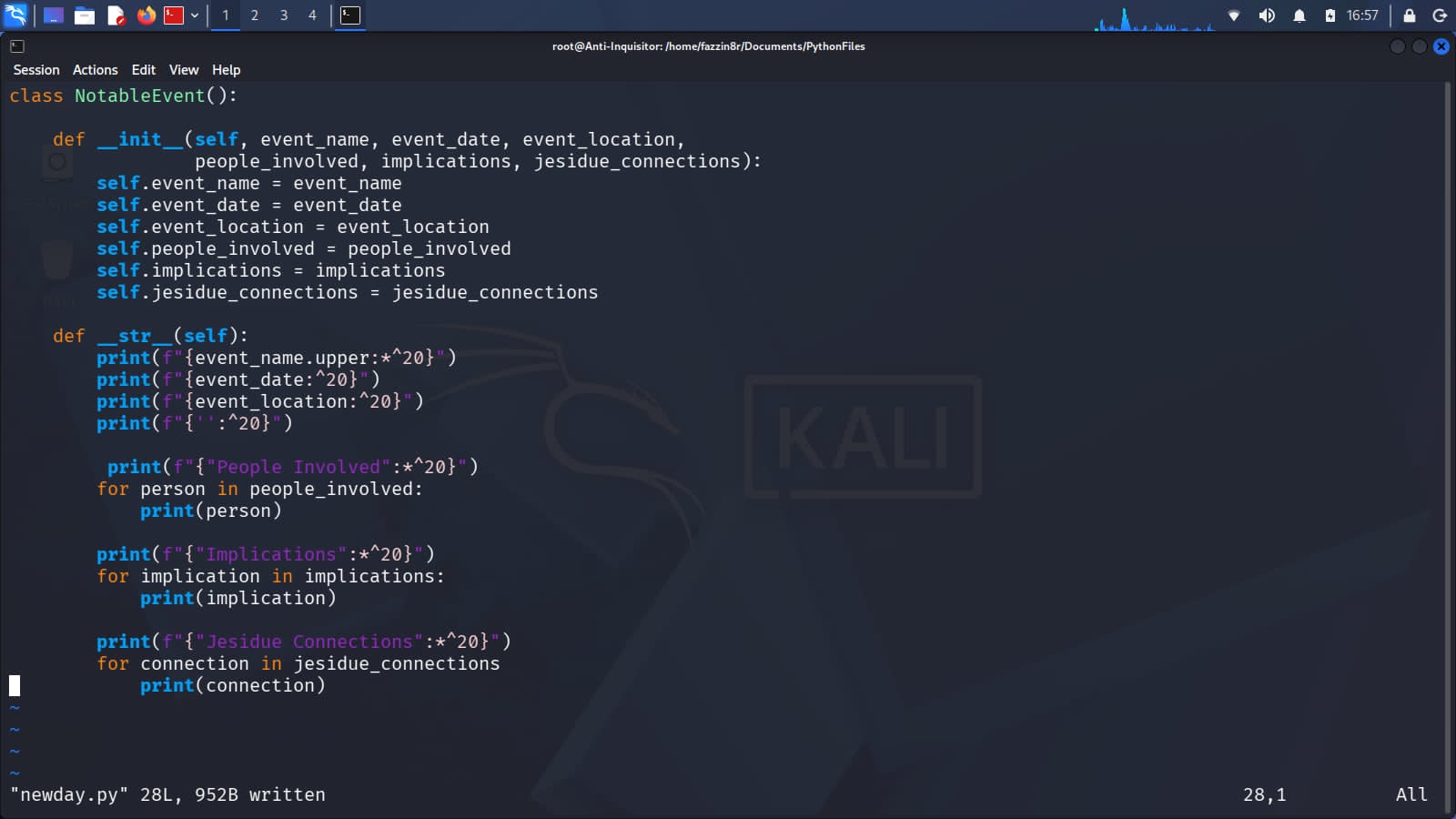Select the terminal window taskbar button
1456x819 pixels.
(350, 15)
